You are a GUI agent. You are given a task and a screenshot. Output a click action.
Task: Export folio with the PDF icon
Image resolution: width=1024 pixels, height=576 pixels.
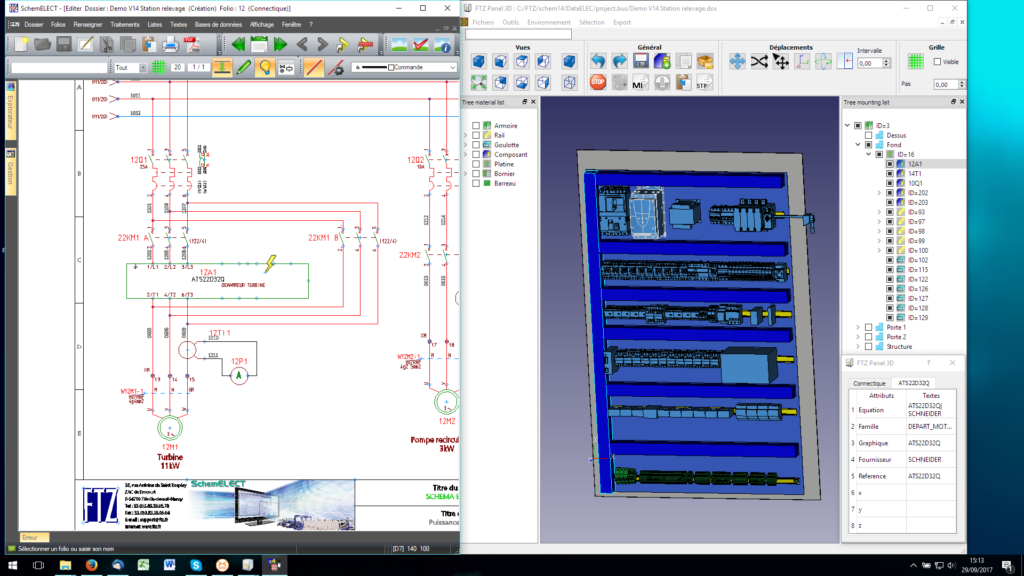coord(192,44)
